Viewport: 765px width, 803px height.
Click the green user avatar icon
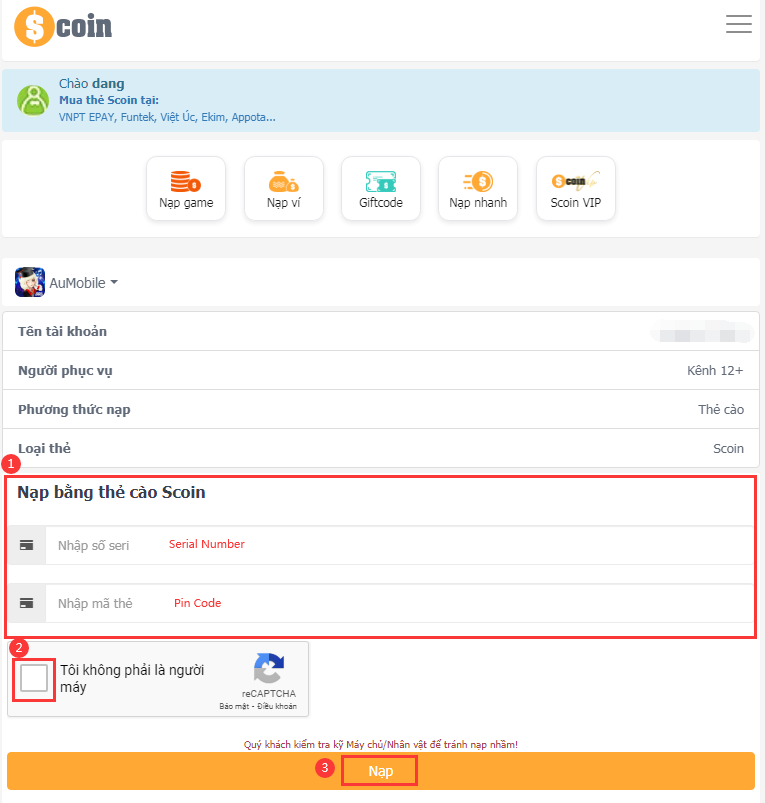point(33,100)
